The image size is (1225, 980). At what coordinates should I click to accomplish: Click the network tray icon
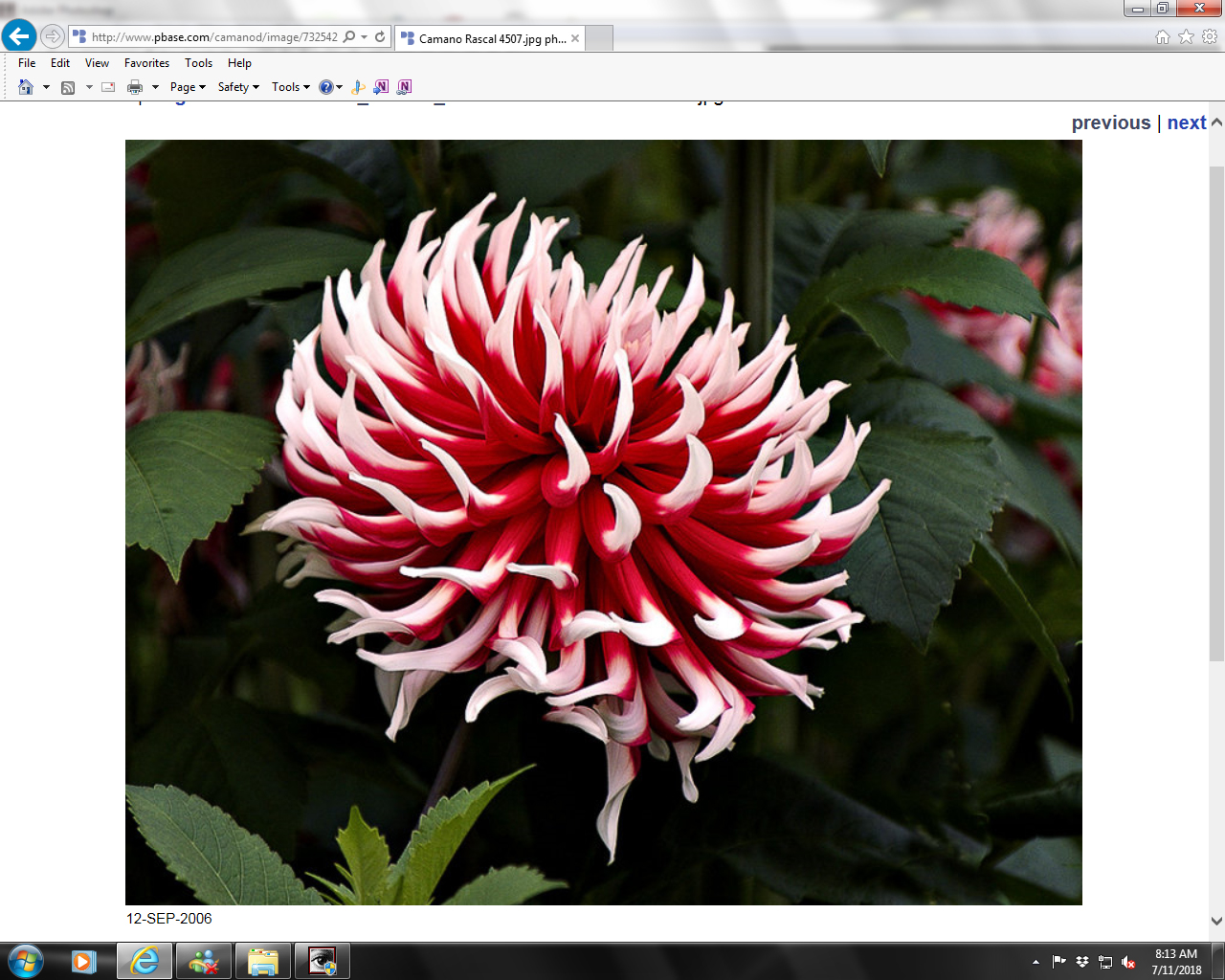click(x=1105, y=962)
